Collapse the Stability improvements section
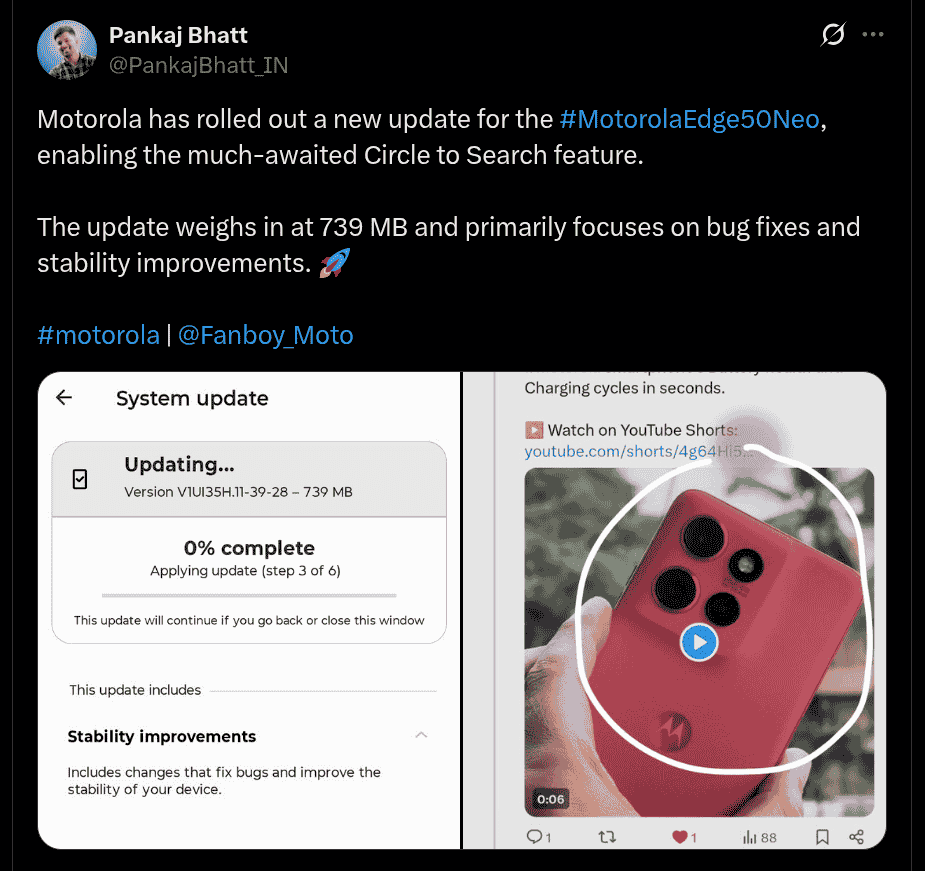Screen dimensions: 925x871 (x=421, y=735)
